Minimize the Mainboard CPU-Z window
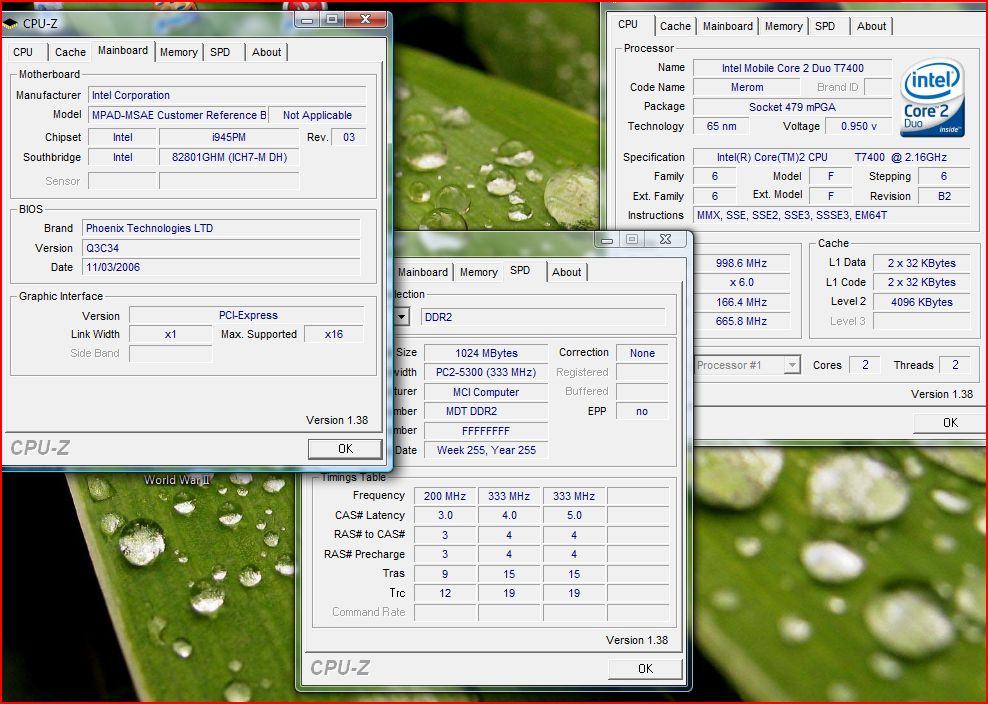The width and height of the screenshot is (988, 704). coord(307,20)
